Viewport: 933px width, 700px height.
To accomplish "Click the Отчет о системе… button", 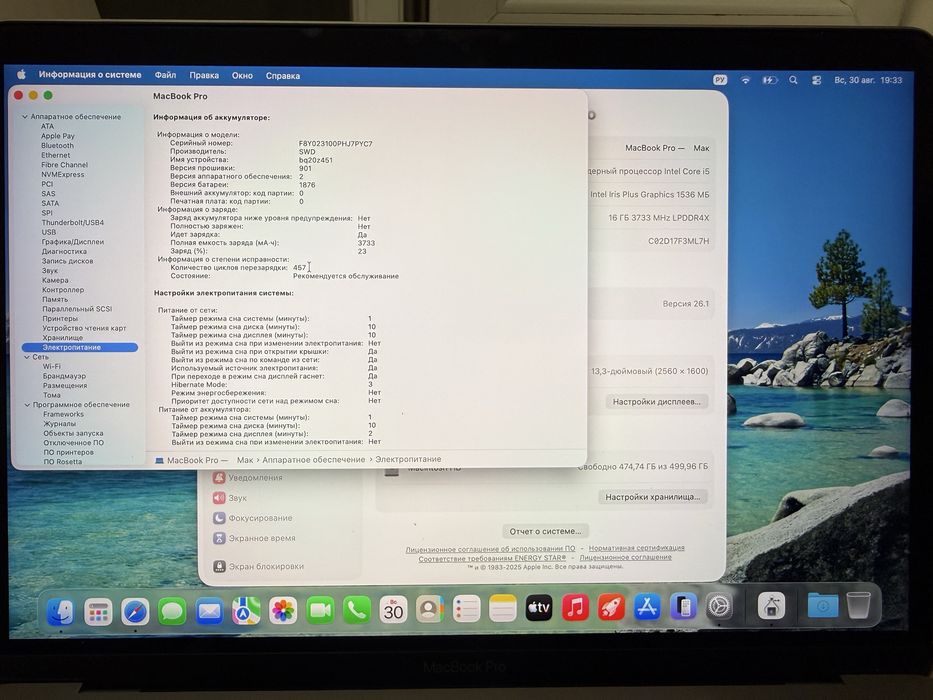I will (x=545, y=531).
